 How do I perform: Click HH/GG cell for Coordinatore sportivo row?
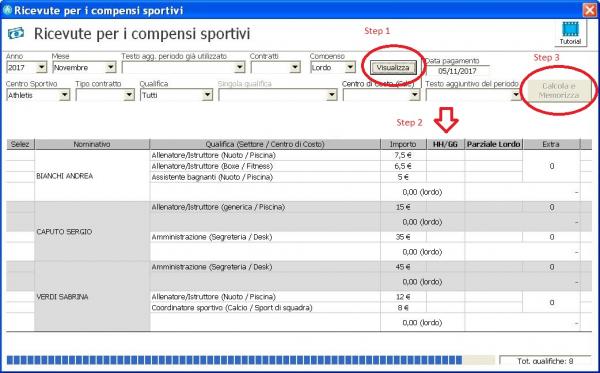445,308
